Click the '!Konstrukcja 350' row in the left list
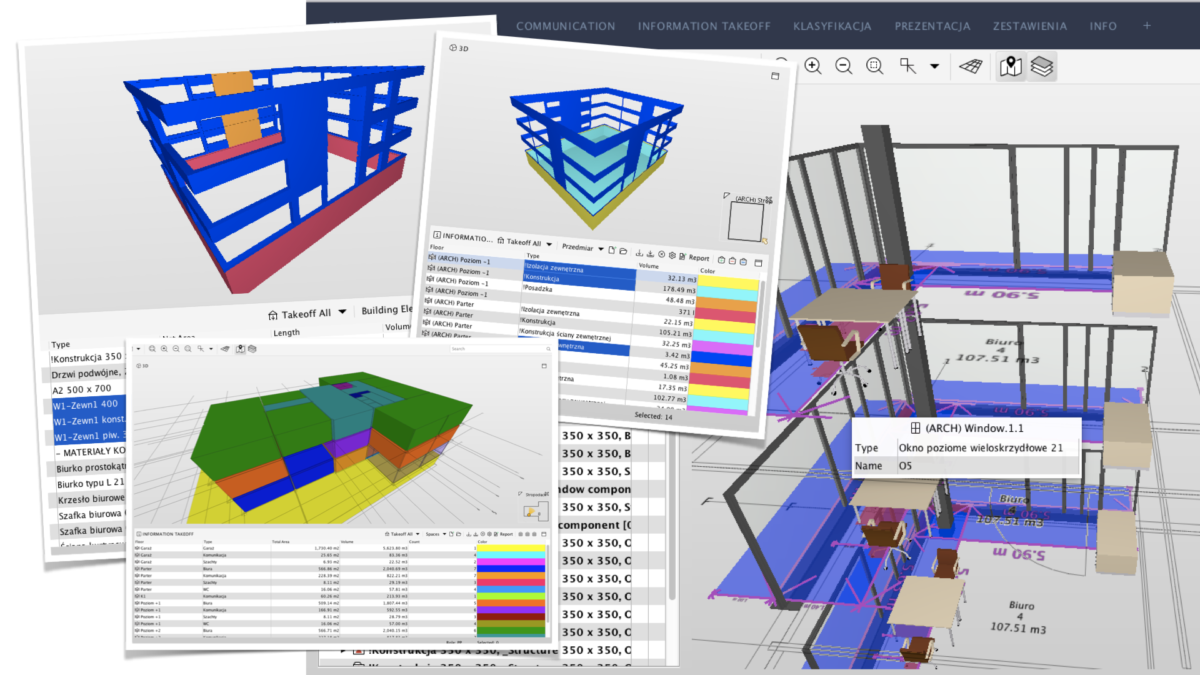 (x=86, y=358)
